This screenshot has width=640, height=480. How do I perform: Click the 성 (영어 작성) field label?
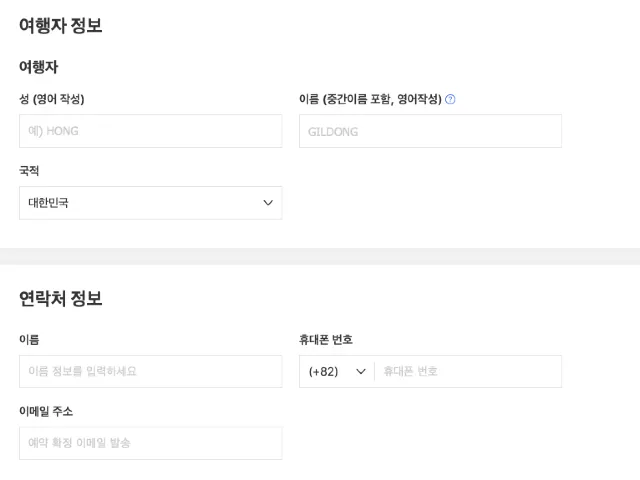(x=51, y=99)
